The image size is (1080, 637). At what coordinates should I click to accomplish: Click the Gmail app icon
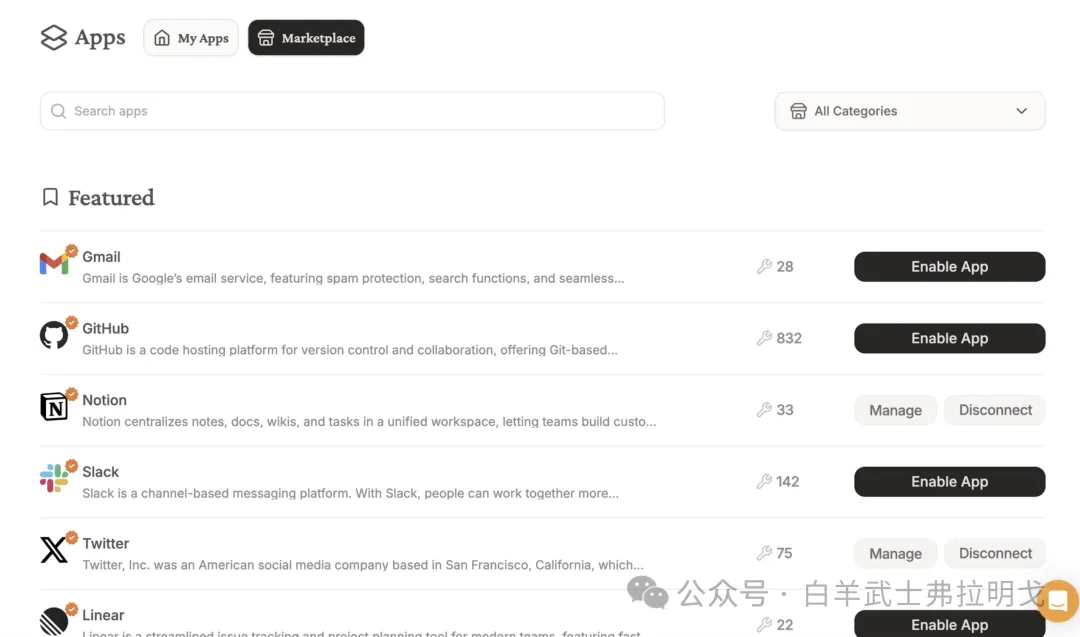[x=54, y=264]
